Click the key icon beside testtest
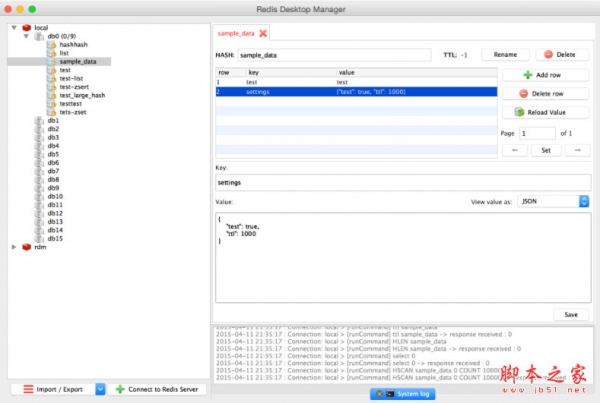Viewport: 600px width, 403px height. (52, 104)
